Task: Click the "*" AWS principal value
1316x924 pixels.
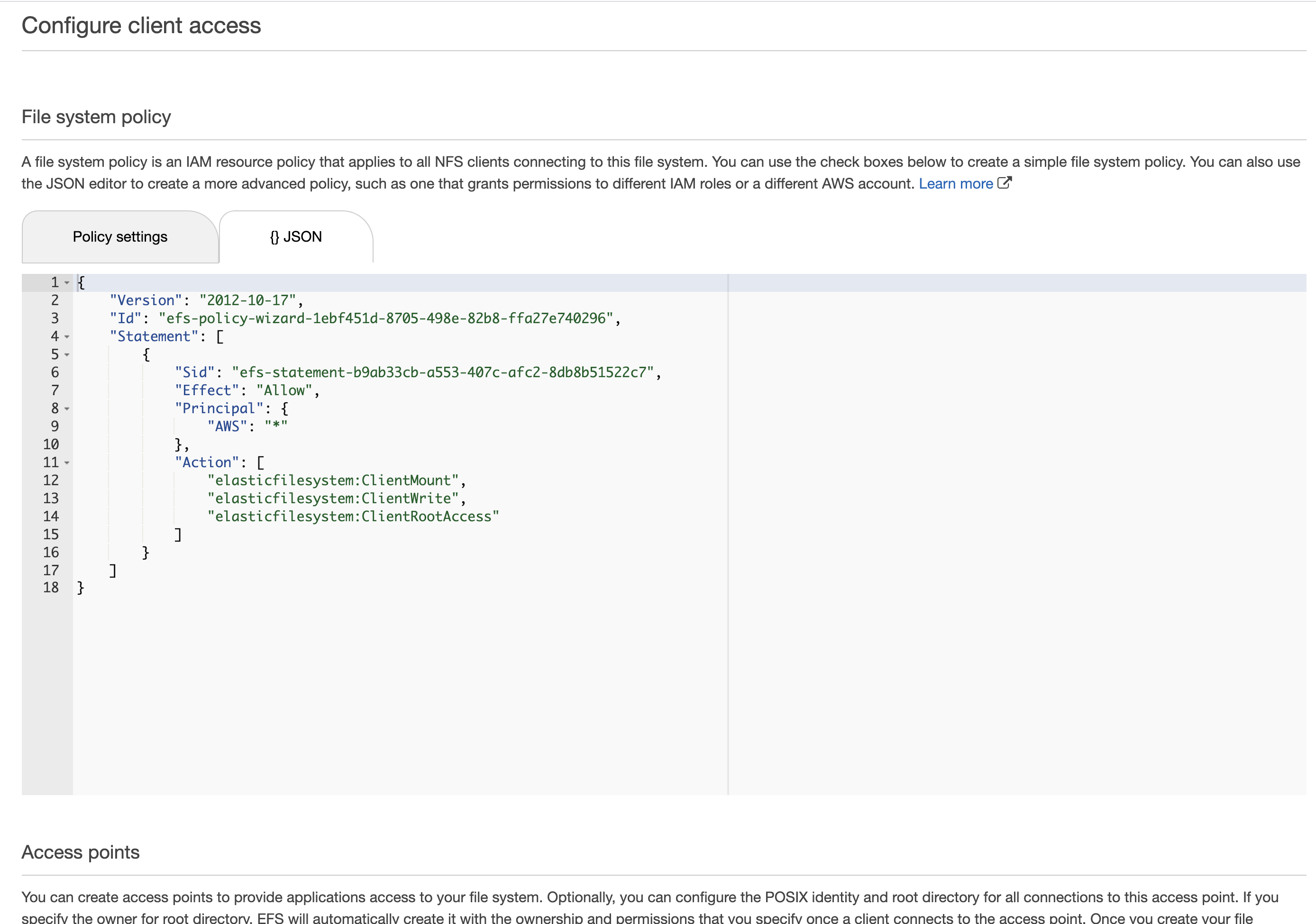Action: pyautogui.click(x=276, y=426)
